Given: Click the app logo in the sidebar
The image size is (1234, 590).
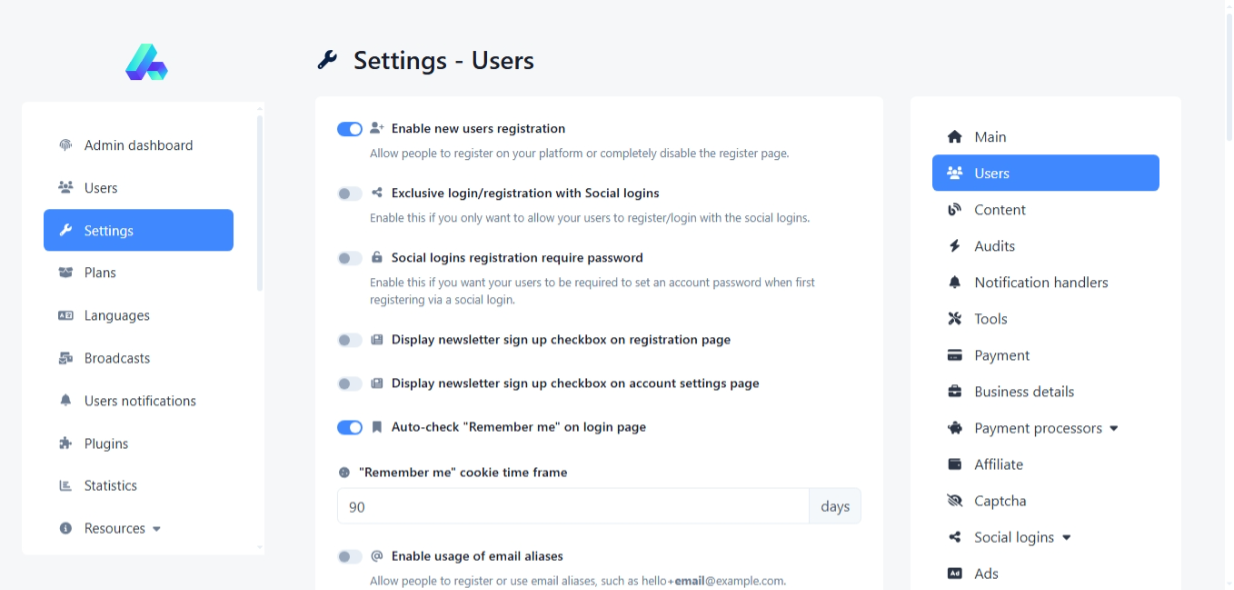Looking at the screenshot, I should [x=146, y=62].
